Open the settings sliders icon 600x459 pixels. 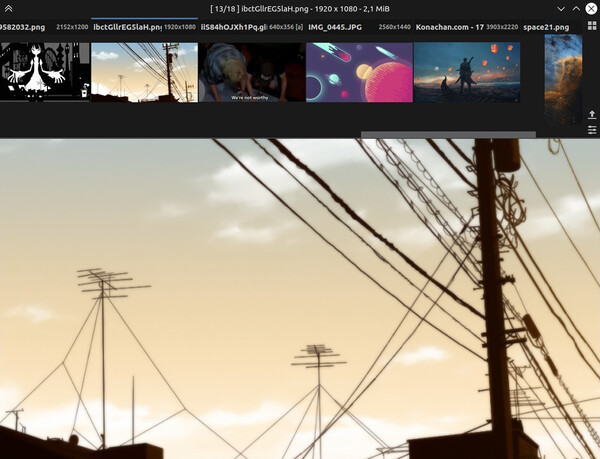click(x=592, y=130)
